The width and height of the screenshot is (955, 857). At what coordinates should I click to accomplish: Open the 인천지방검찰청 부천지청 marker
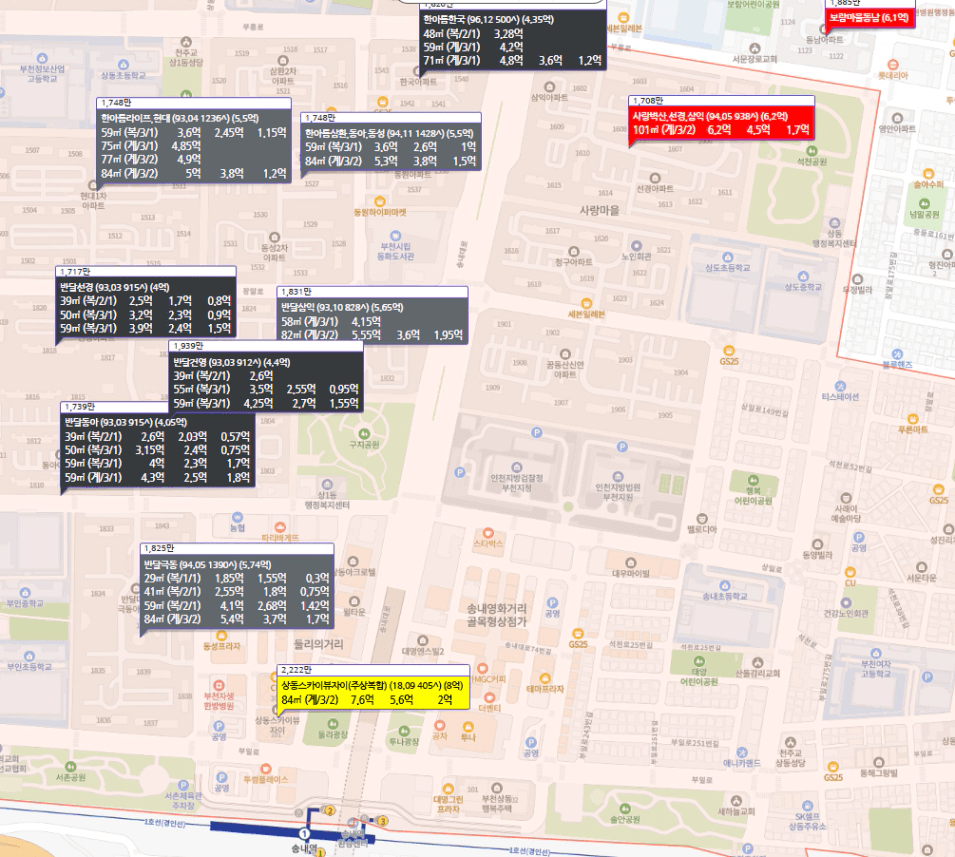(516, 468)
